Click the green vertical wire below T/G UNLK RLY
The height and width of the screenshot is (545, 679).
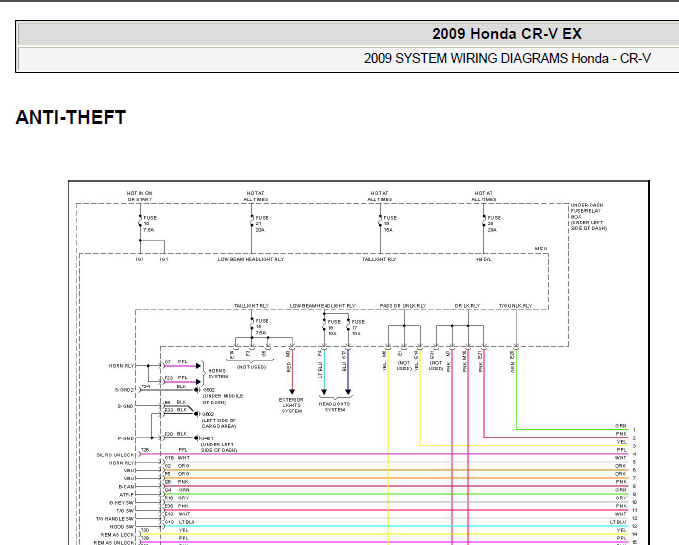(516, 390)
